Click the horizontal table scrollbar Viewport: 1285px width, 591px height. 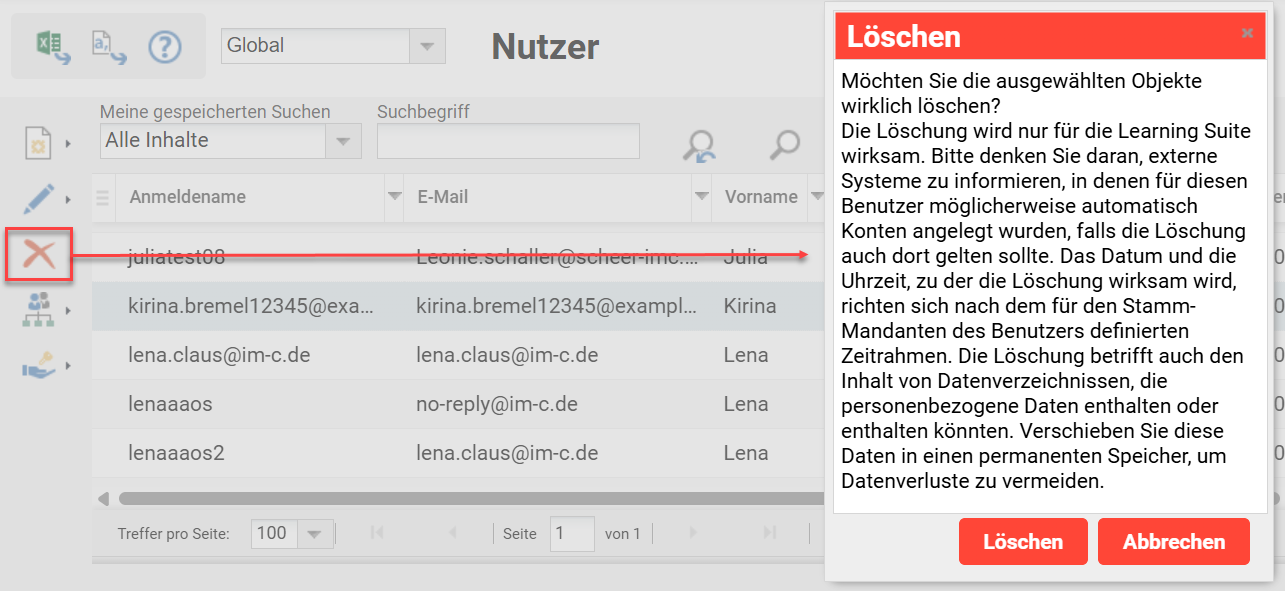coord(470,498)
